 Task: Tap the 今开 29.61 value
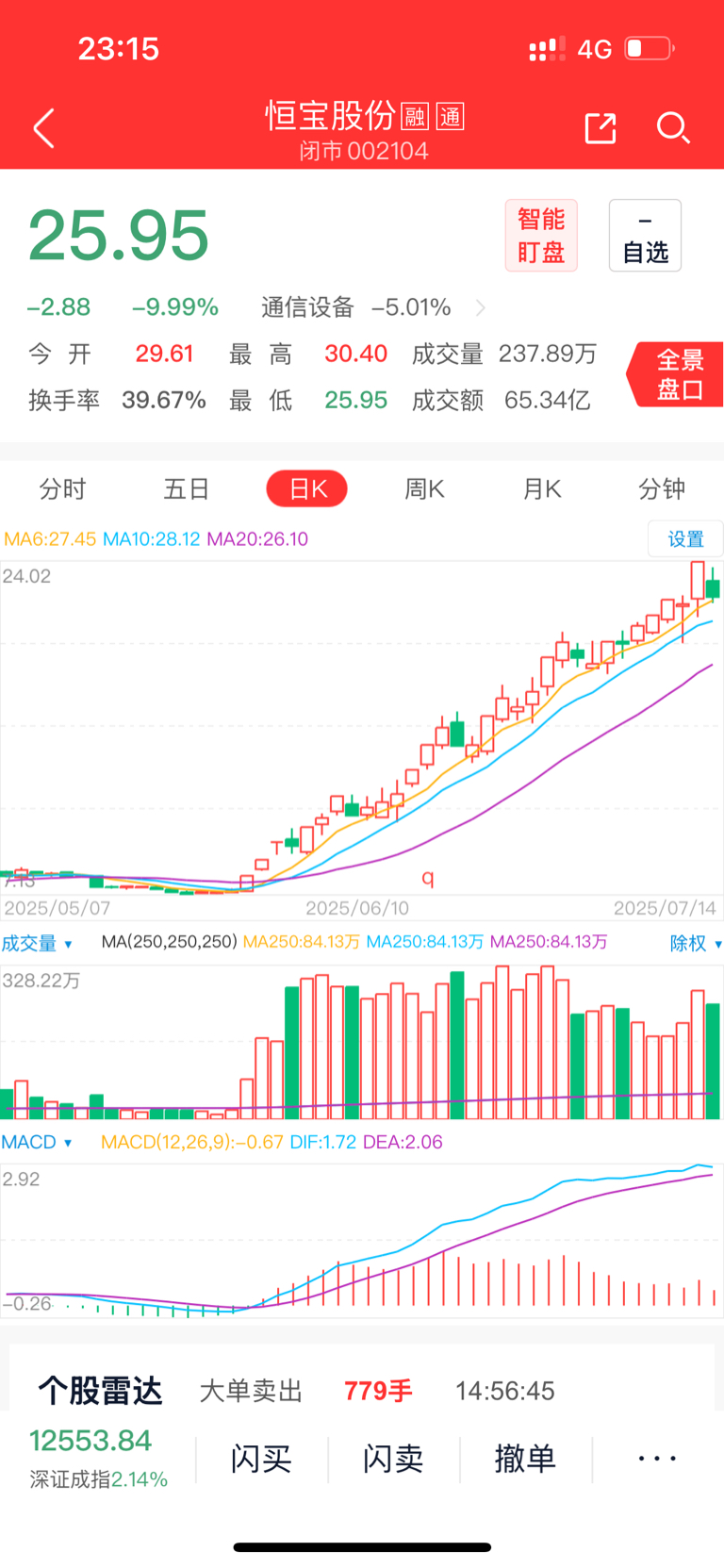164,354
